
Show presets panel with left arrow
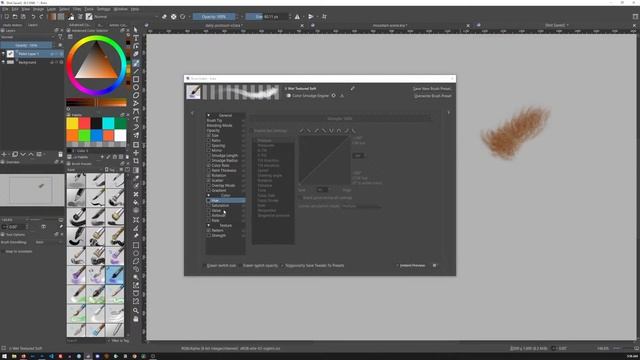(x=193, y=113)
